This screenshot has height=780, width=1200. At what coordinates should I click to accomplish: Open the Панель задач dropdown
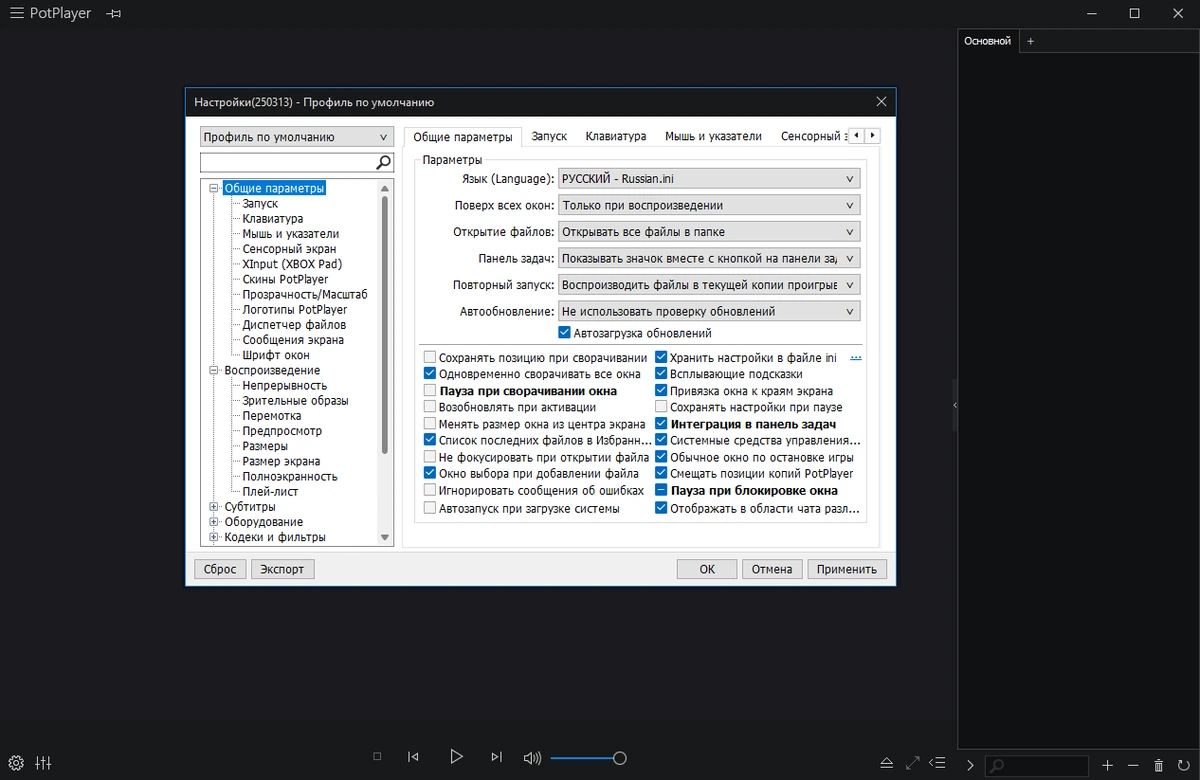pyautogui.click(x=709, y=258)
